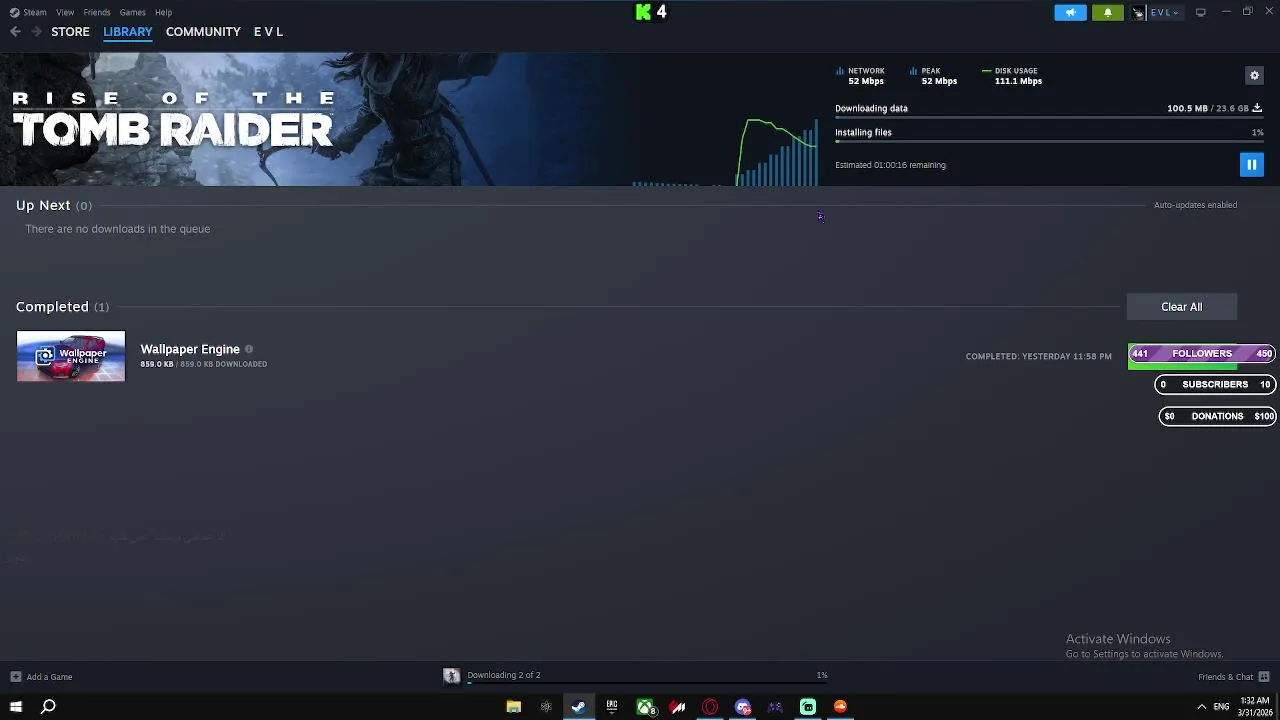Pause the Tomb Raider download
Image resolution: width=1280 pixels, height=720 pixels.
[x=1251, y=164]
